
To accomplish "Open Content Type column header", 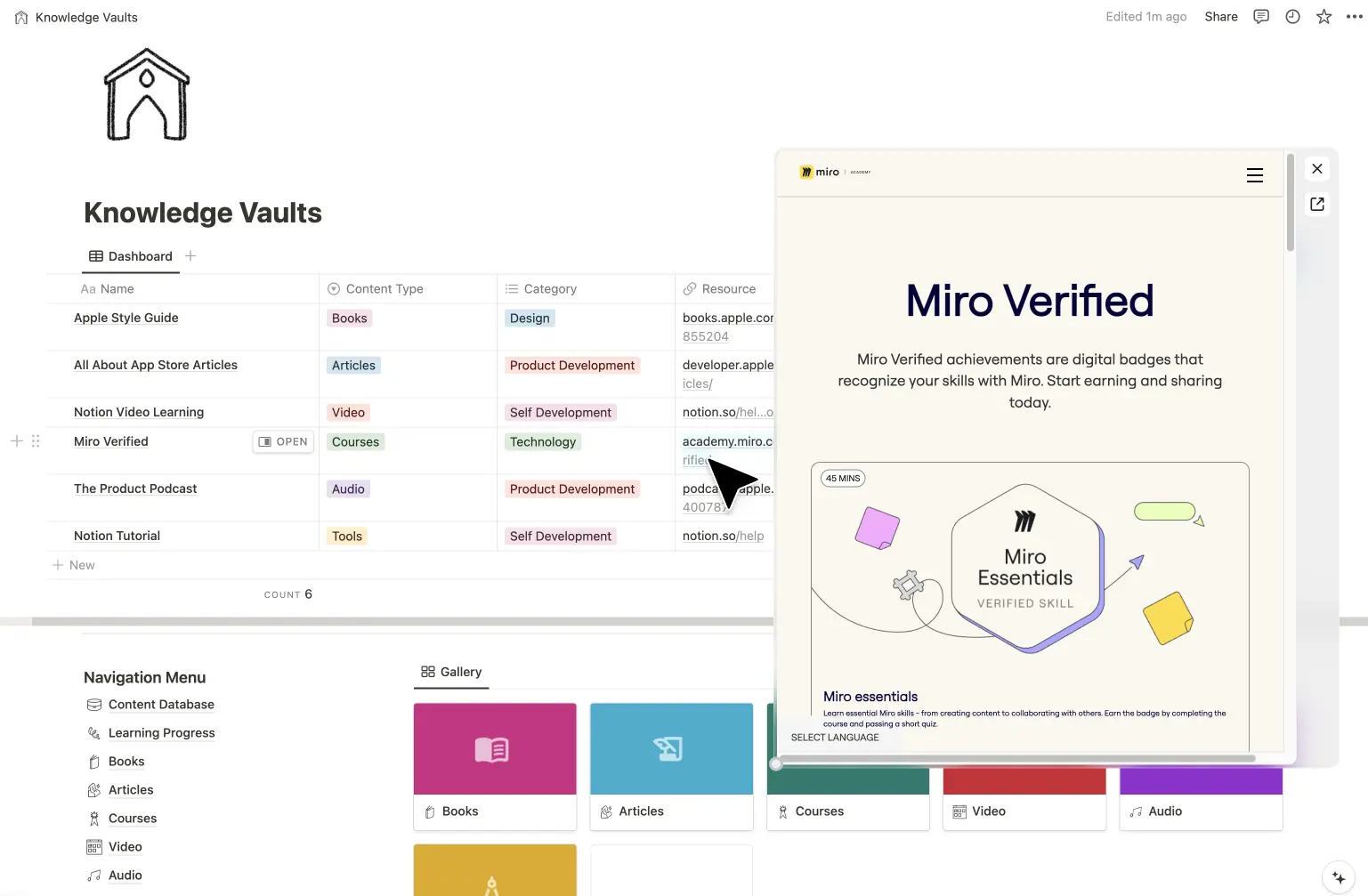I will coord(408,289).
